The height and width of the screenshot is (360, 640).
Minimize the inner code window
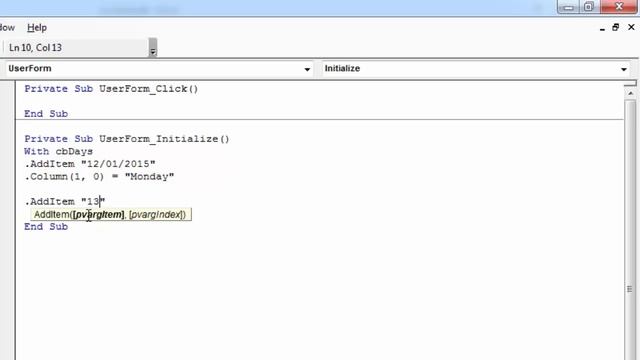pyautogui.click(x=602, y=28)
